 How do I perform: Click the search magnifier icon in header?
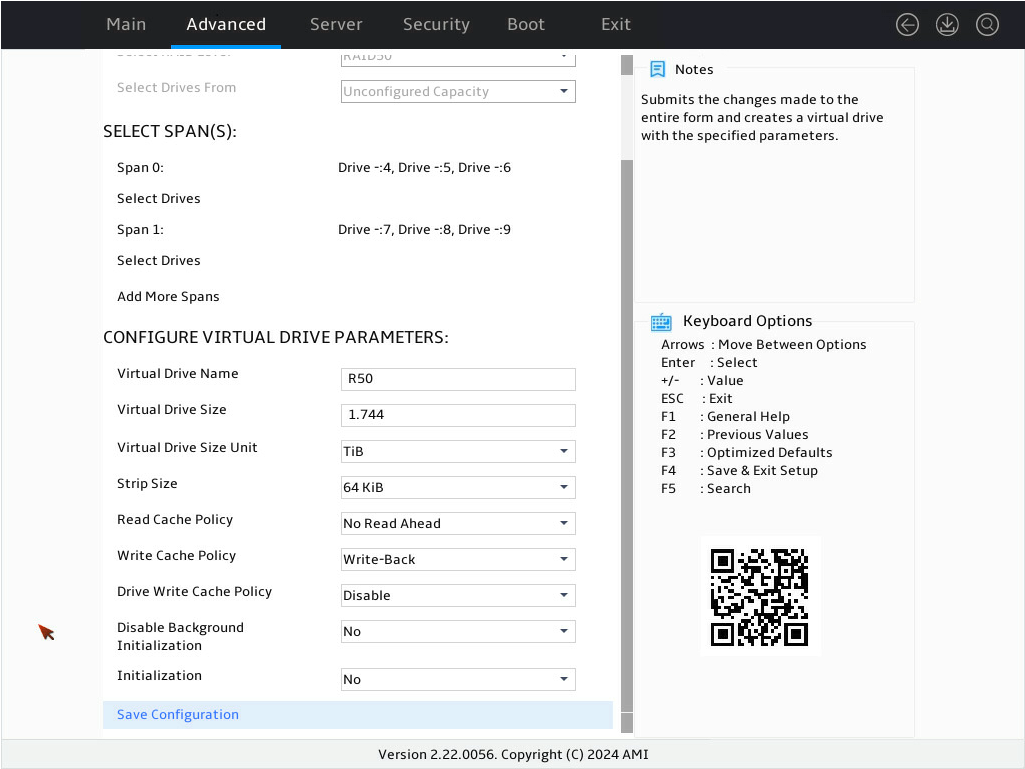(987, 25)
